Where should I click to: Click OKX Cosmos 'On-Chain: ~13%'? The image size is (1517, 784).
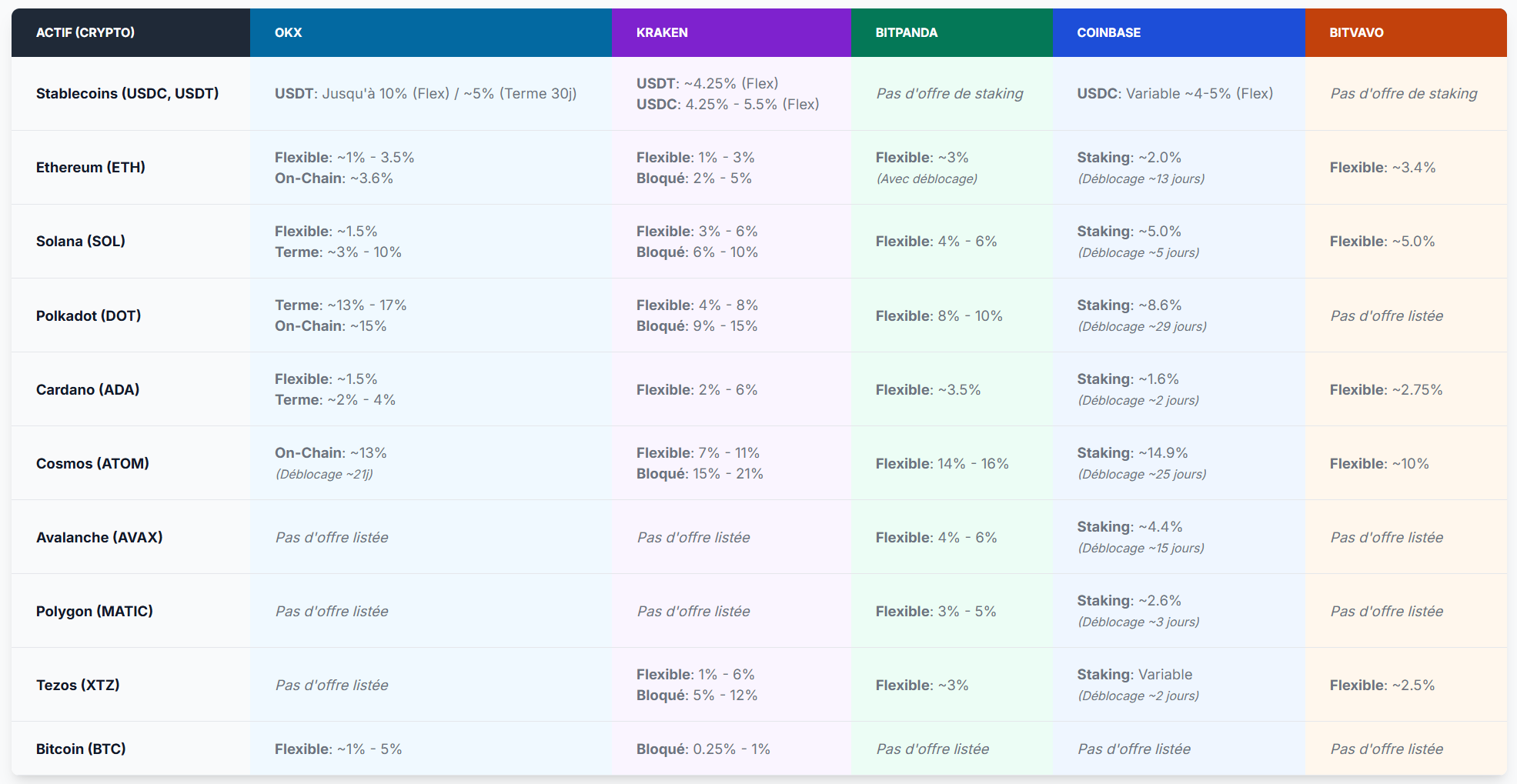click(x=331, y=453)
